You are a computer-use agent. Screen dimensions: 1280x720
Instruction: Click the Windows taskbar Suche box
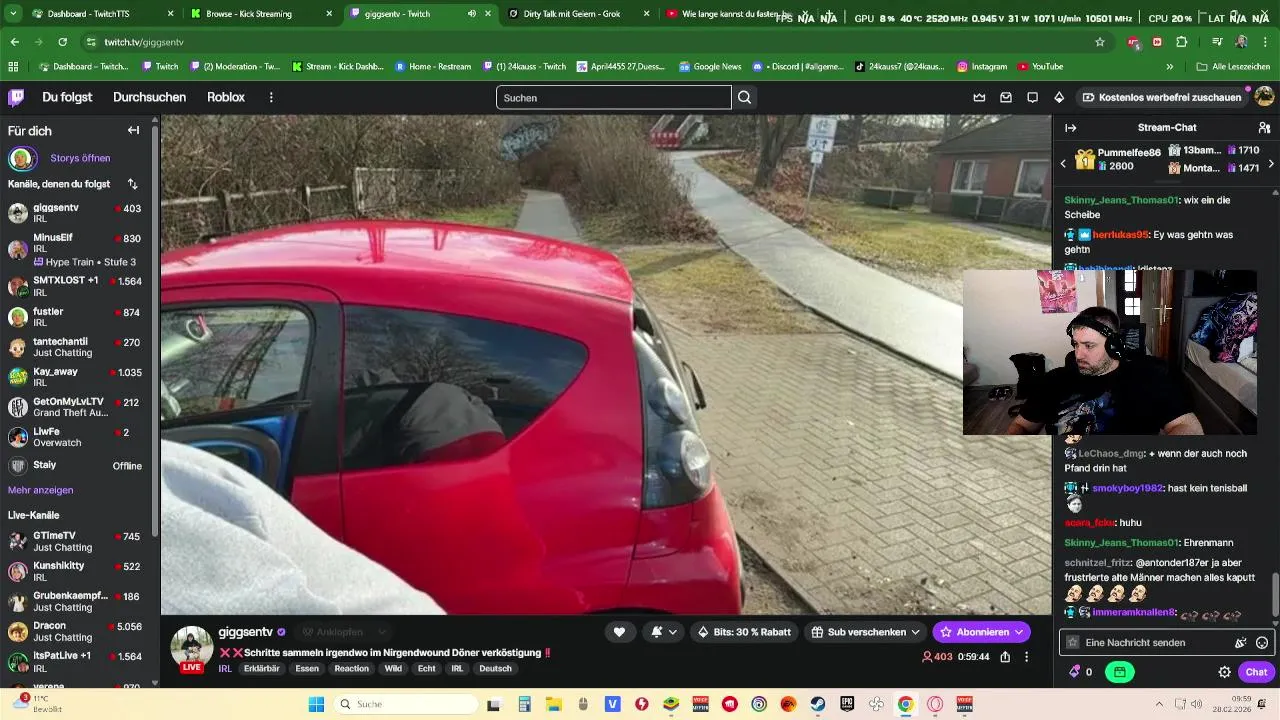point(404,704)
